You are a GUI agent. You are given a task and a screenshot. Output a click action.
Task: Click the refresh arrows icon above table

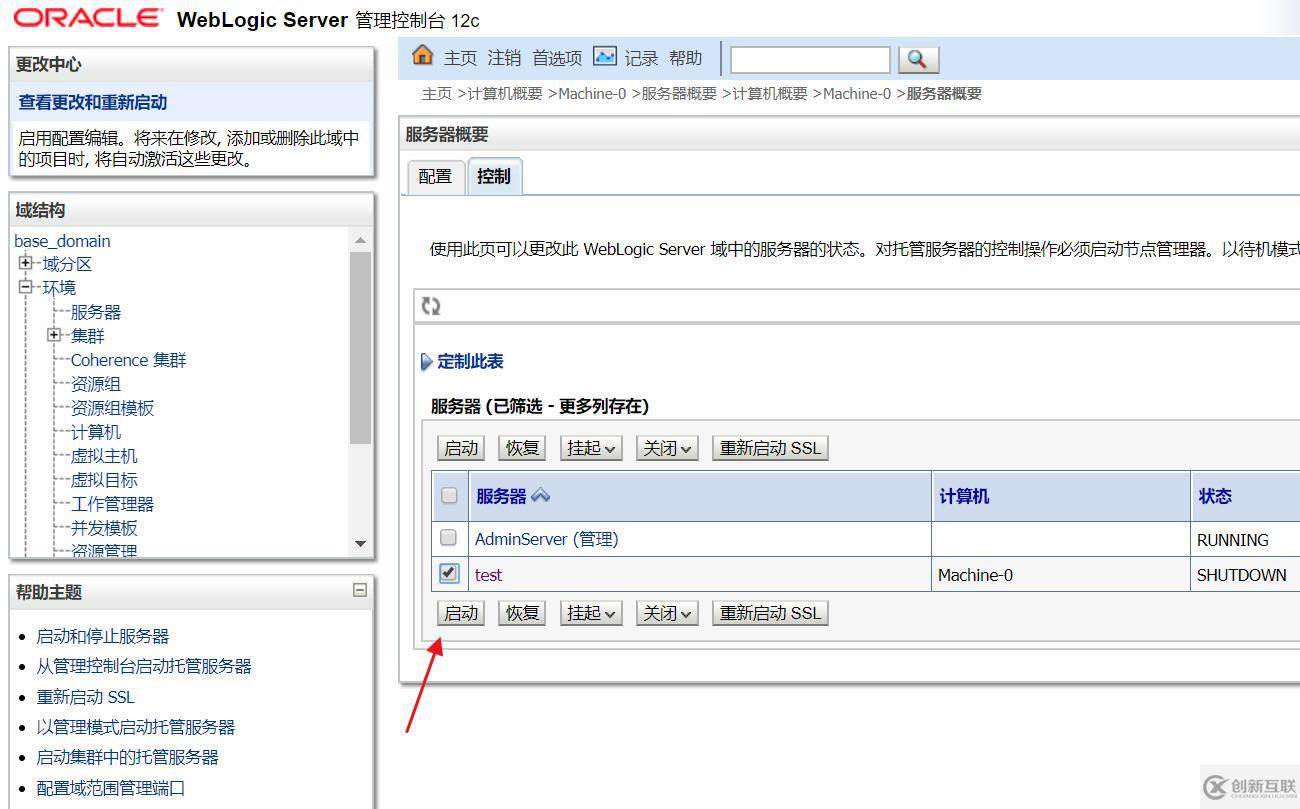431,306
